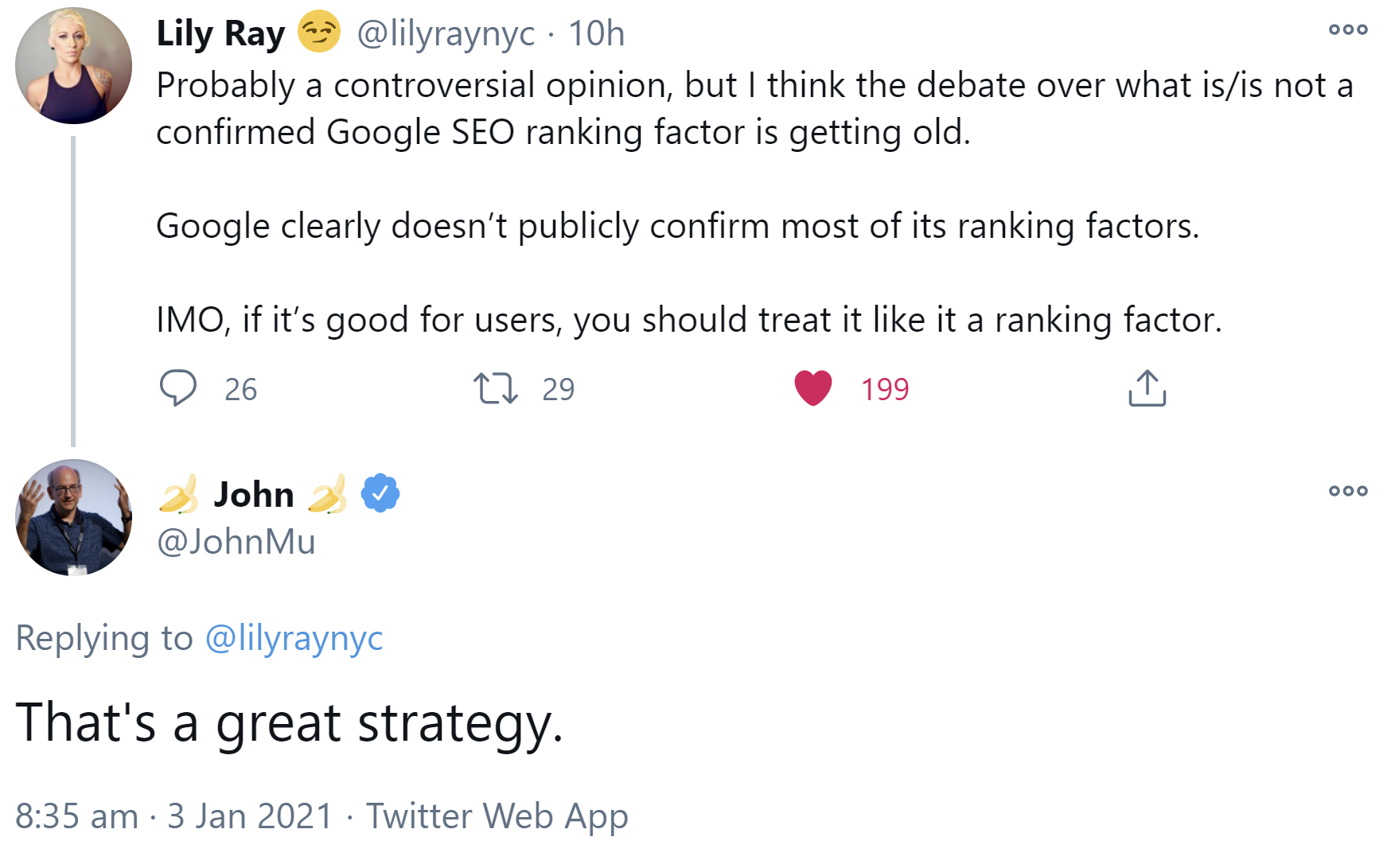Click the share icon on Lily Ray's tweet

(x=1147, y=388)
